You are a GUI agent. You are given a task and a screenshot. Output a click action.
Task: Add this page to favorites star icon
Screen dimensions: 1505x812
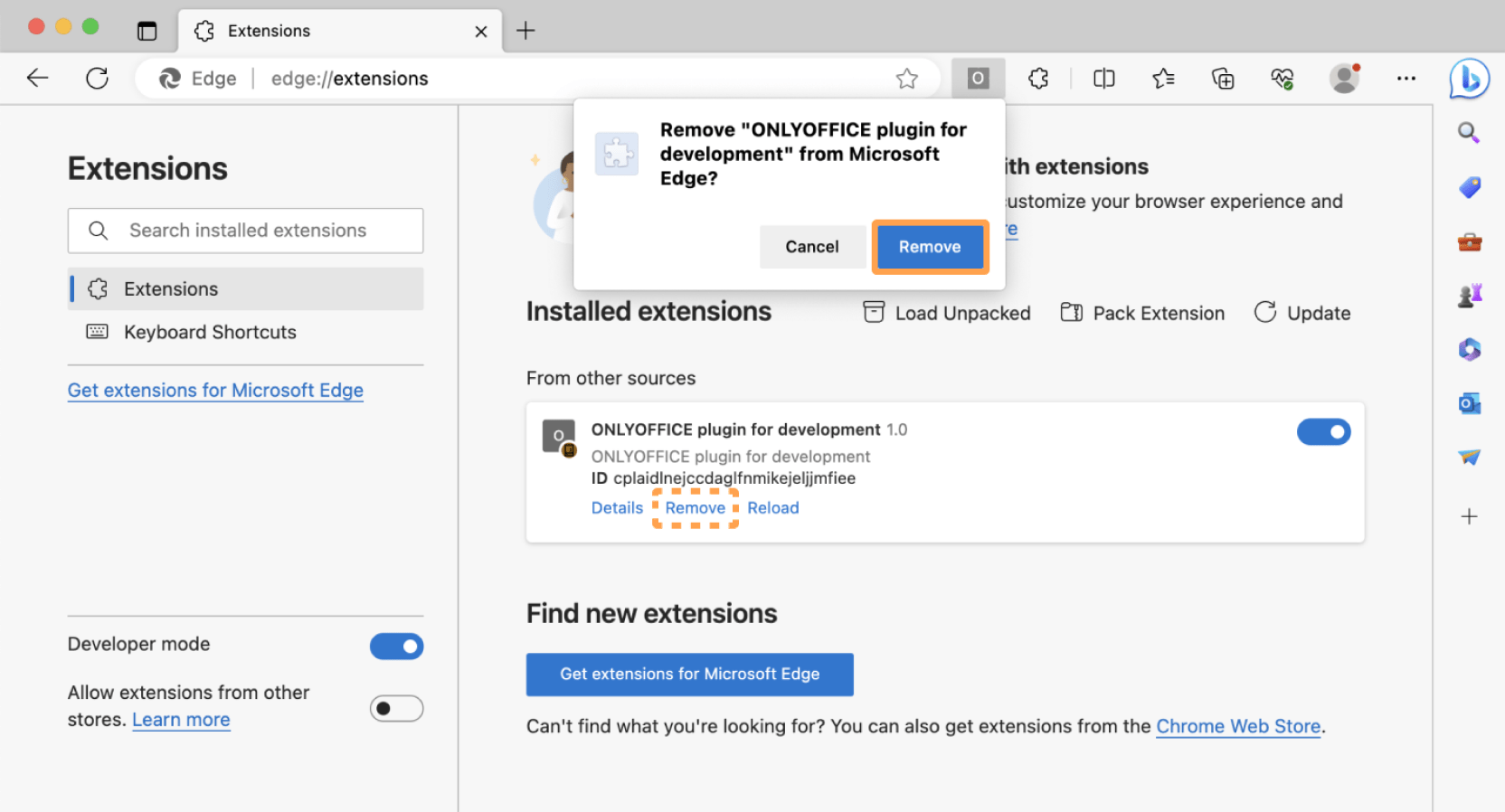tap(906, 79)
